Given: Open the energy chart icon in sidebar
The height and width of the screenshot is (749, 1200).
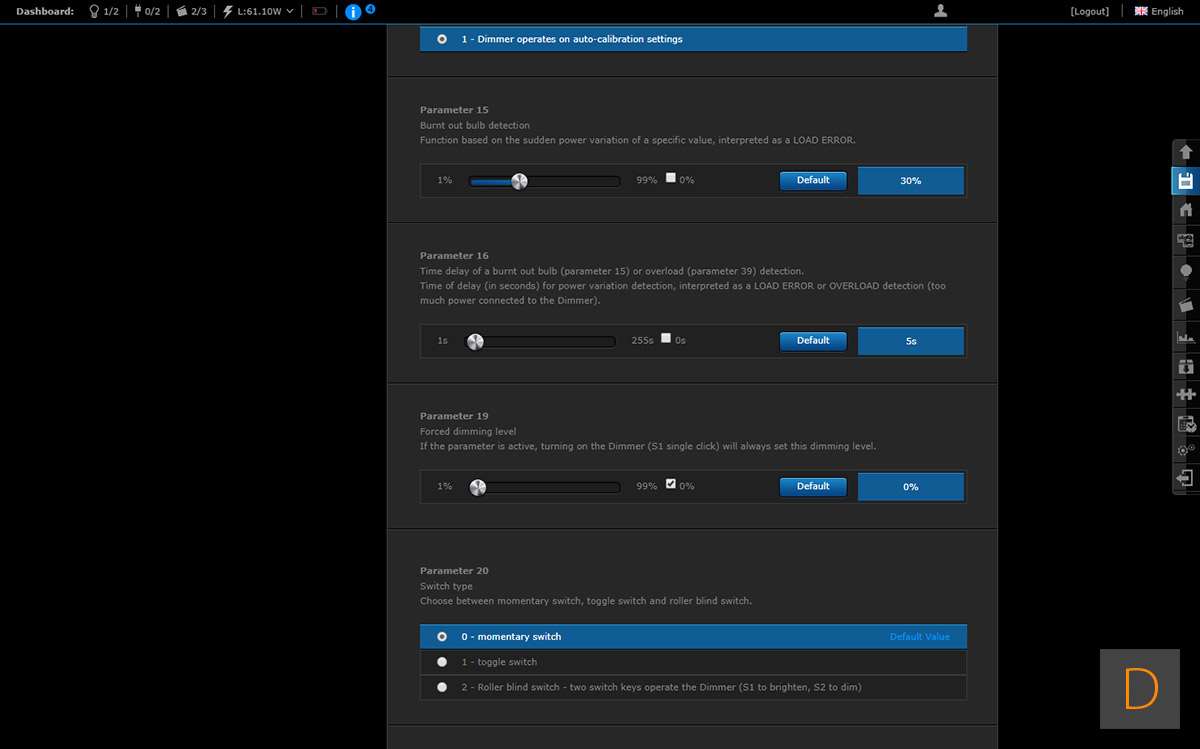Looking at the screenshot, I should [1186, 338].
